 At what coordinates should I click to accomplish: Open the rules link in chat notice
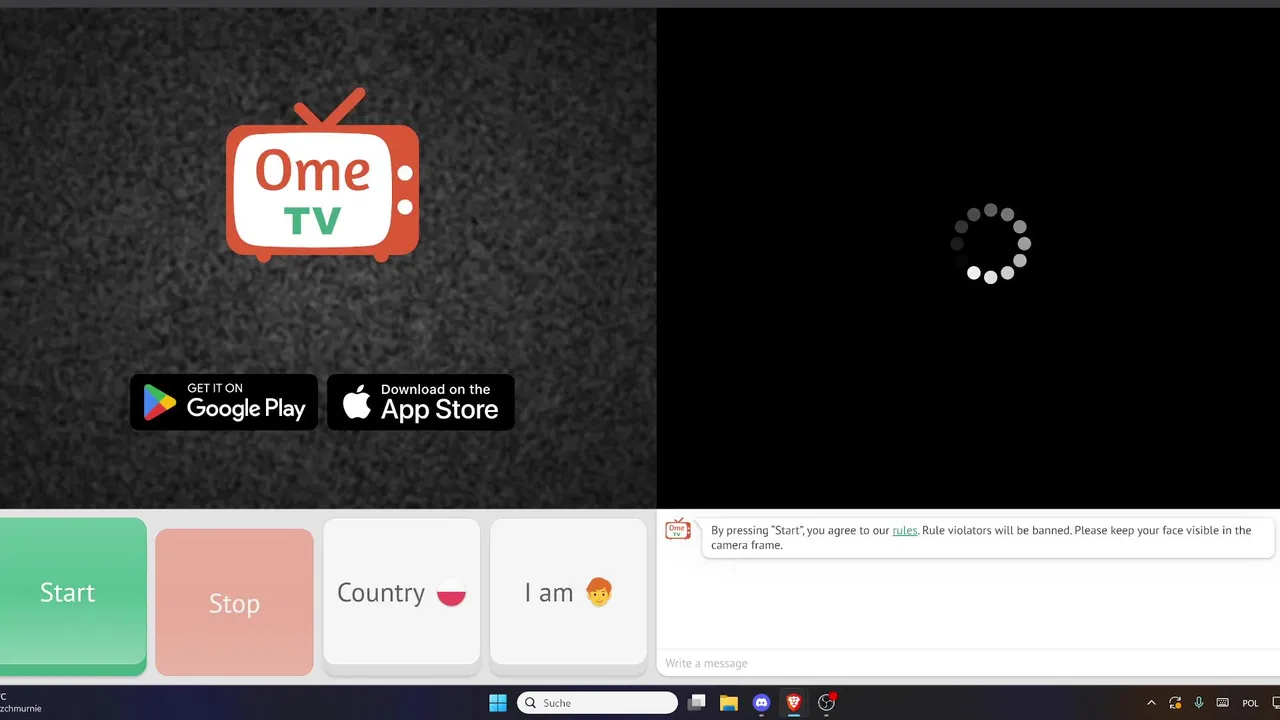tap(904, 530)
